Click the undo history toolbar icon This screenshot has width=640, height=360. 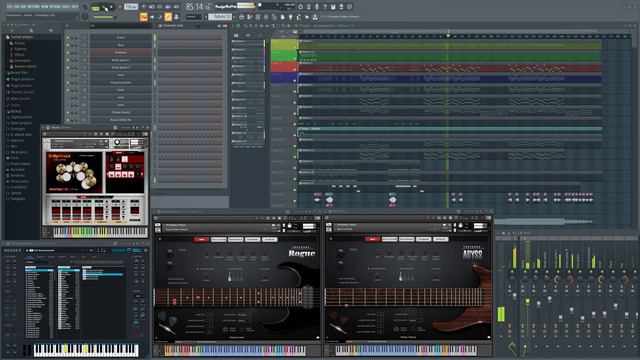[301, 7]
